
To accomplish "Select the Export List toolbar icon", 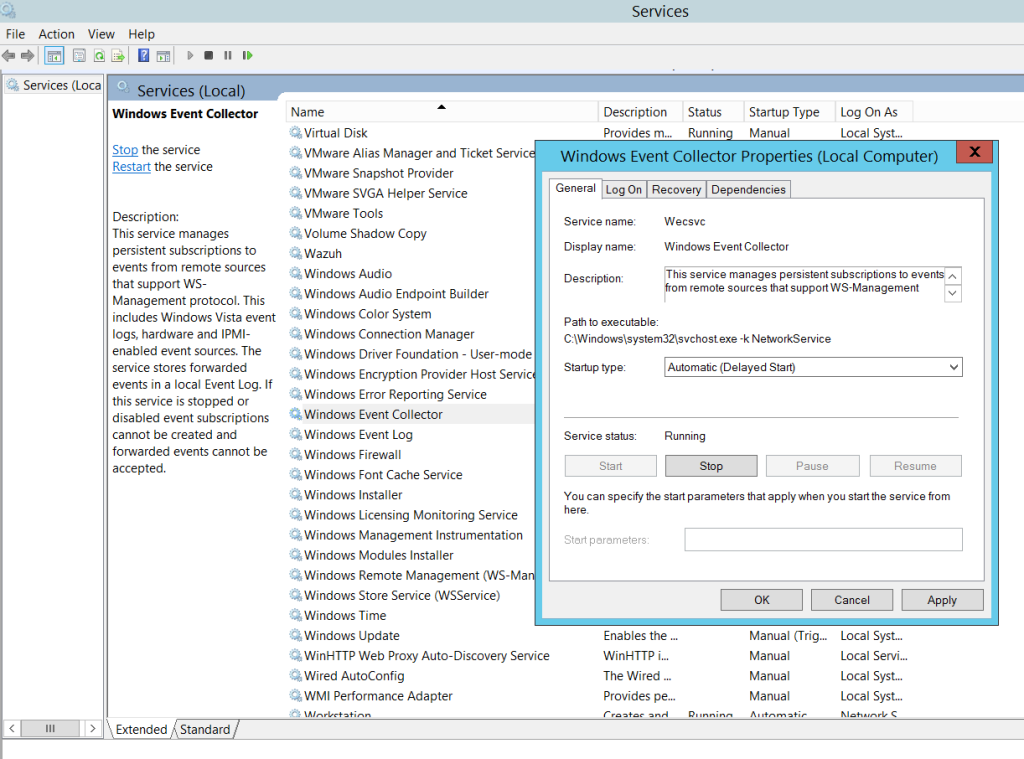I will (118, 55).
